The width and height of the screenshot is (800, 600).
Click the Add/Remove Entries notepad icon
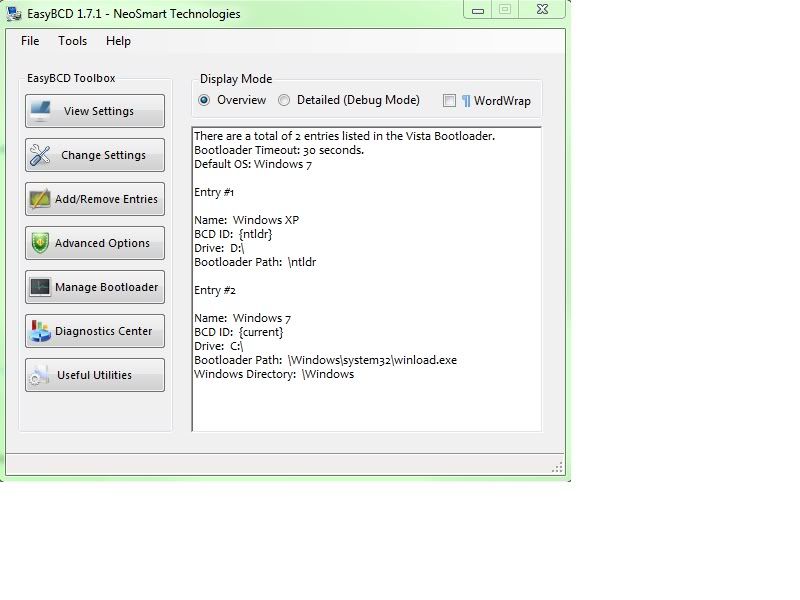click(x=41, y=199)
